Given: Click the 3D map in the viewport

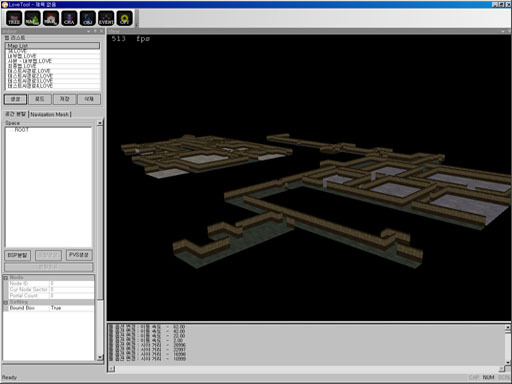Looking at the screenshot, I should click(x=309, y=200).
